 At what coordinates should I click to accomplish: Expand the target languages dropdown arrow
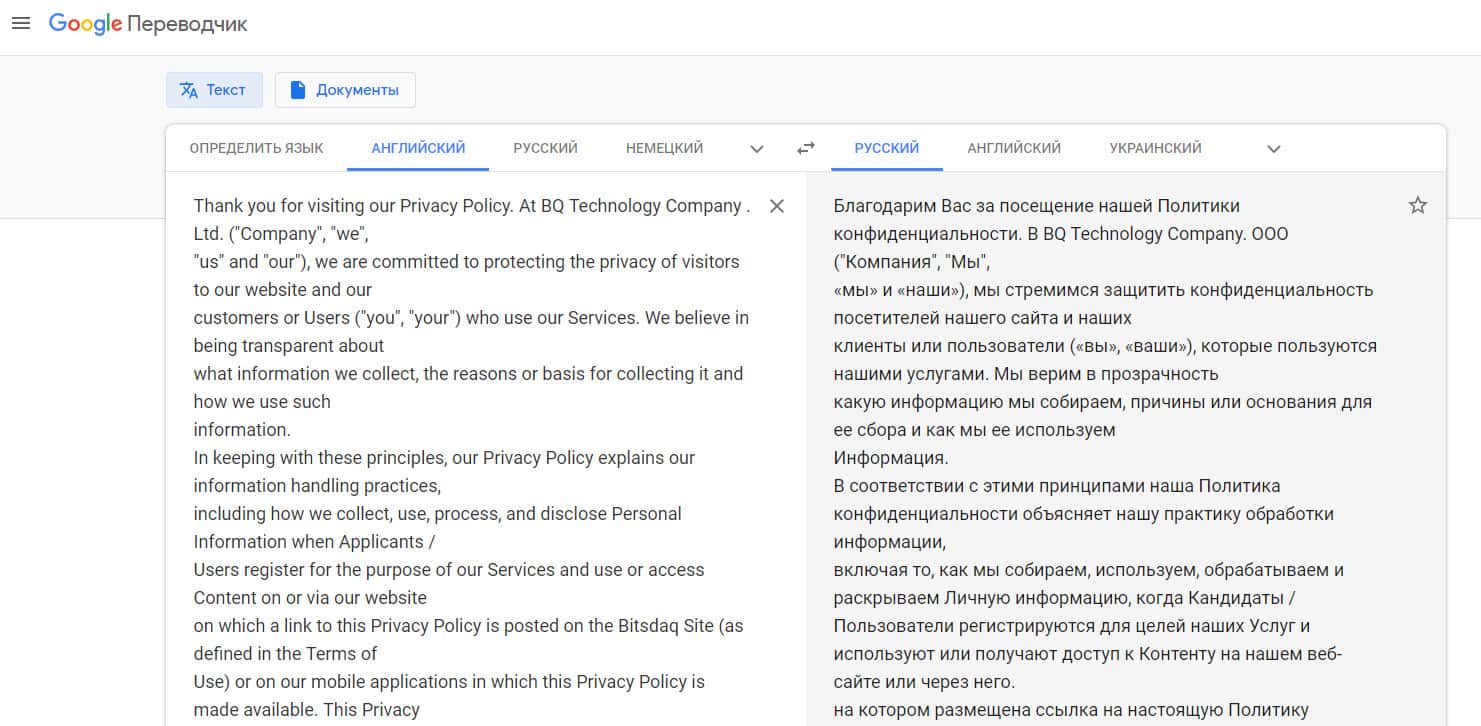1274,149
